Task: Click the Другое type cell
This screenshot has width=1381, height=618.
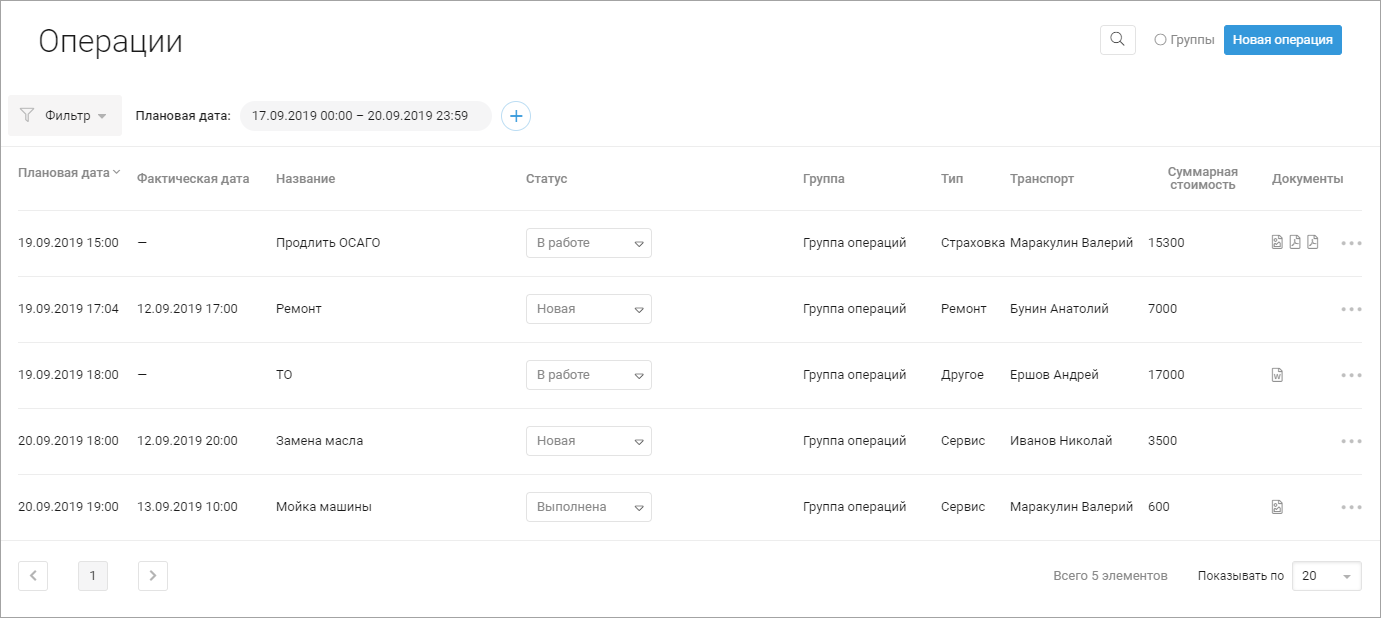Action: pos(962,375)
